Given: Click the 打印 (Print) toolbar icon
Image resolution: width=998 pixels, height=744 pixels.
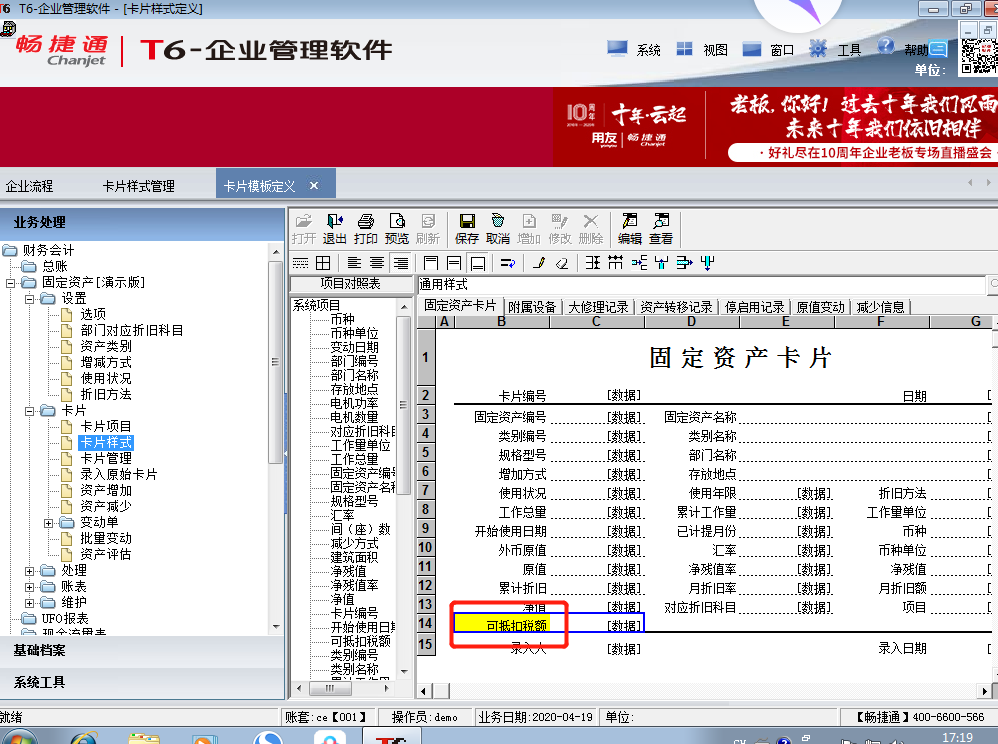Looking at the screenshot, I should (x=365, y=228).
